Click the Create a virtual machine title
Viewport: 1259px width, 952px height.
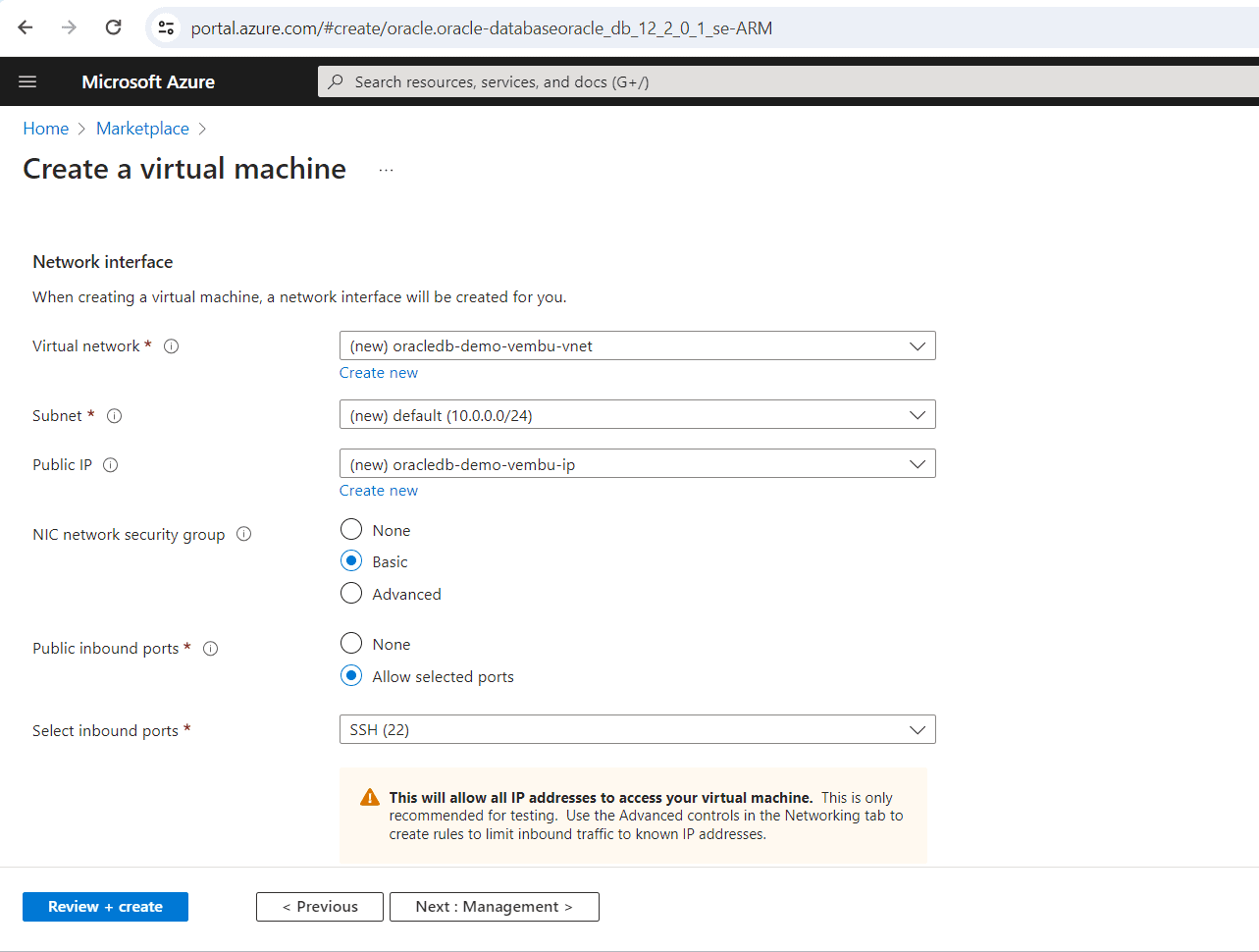tap(184, 169)
